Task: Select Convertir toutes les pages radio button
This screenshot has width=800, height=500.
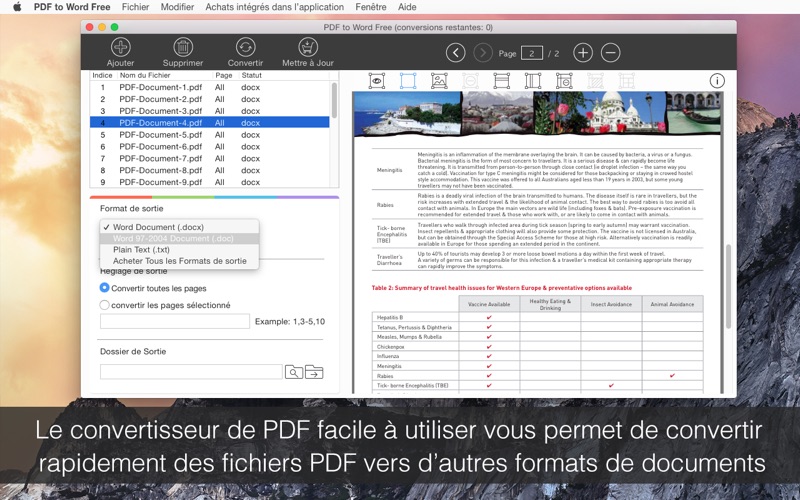Action: pos(104,288)
